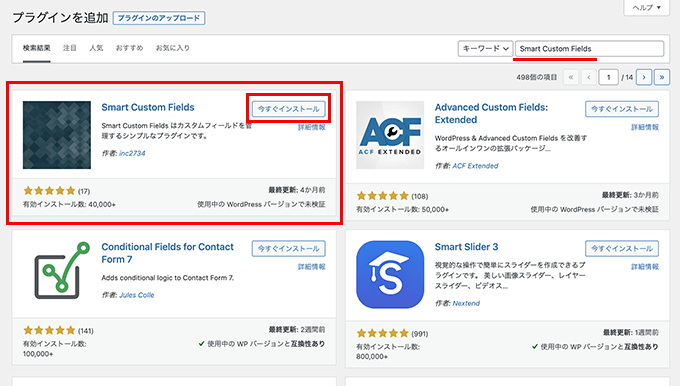
Task: Click the プラグインを追加 page heading
Action: tap(60, 18)
